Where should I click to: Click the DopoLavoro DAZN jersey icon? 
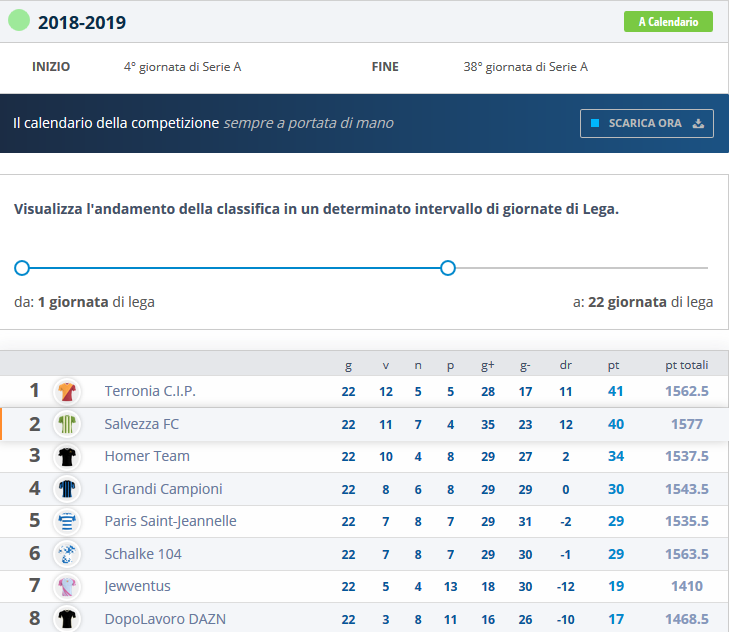click(x=67, y=619)
